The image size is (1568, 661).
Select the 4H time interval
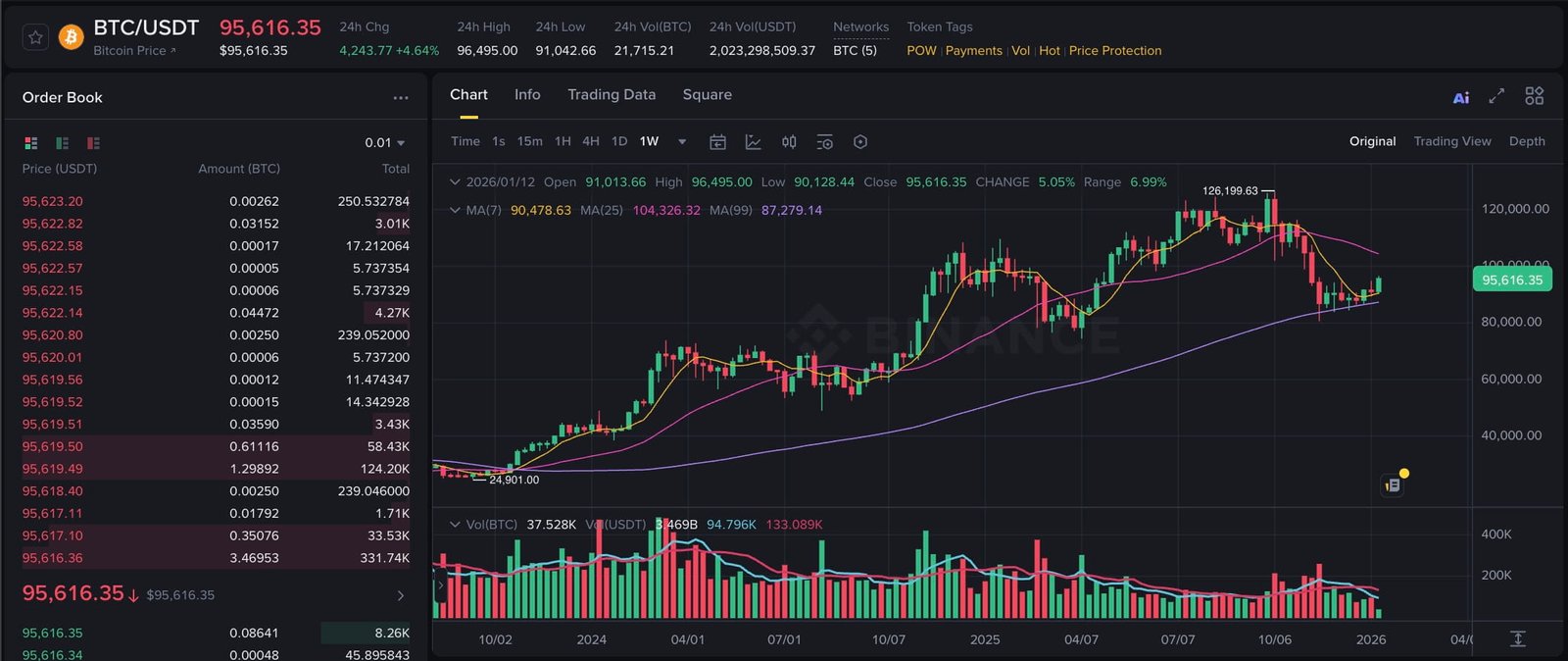[x=591, y=142]
